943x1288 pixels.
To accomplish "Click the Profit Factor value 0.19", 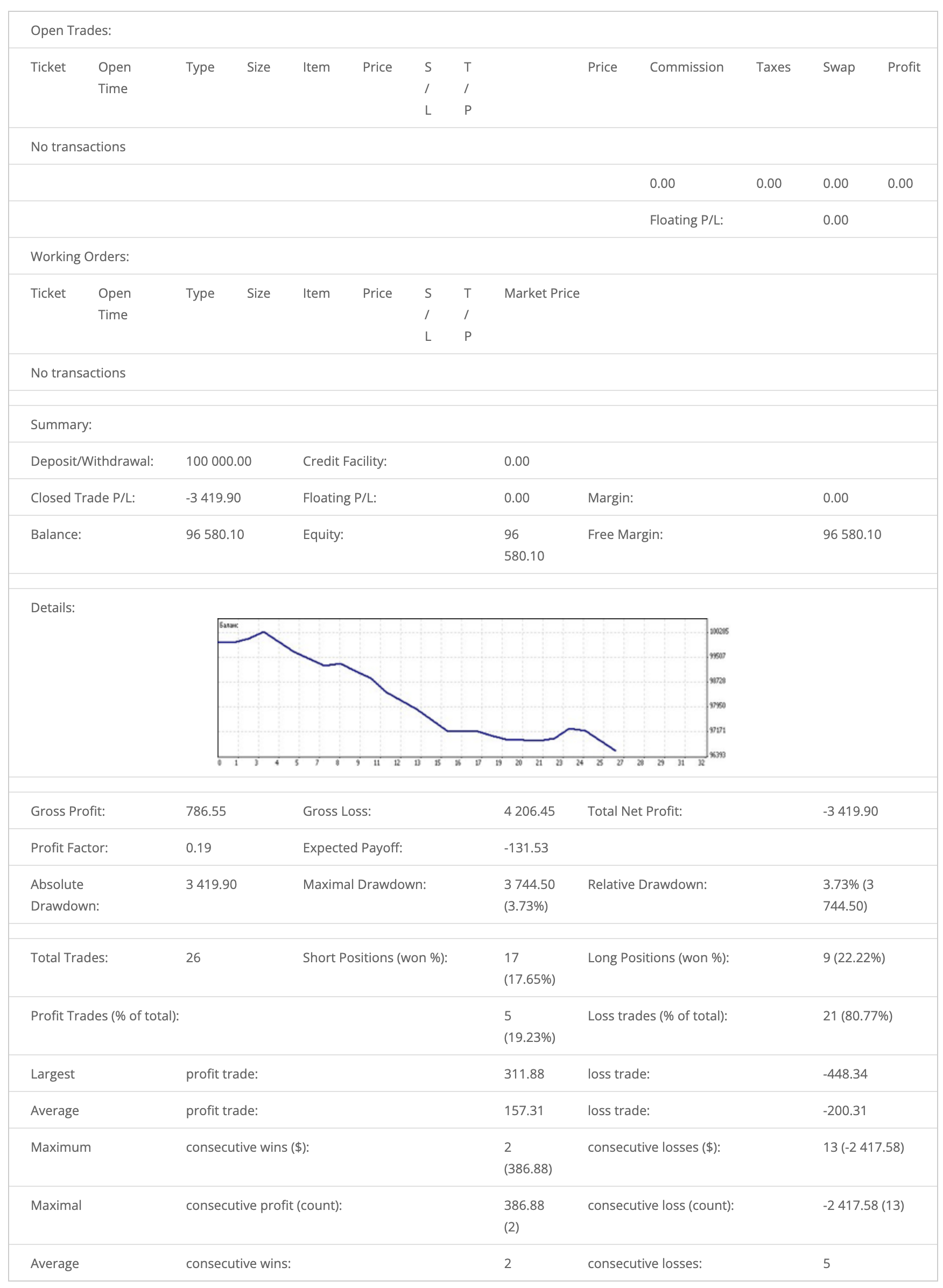I will (x=198, y=848).
